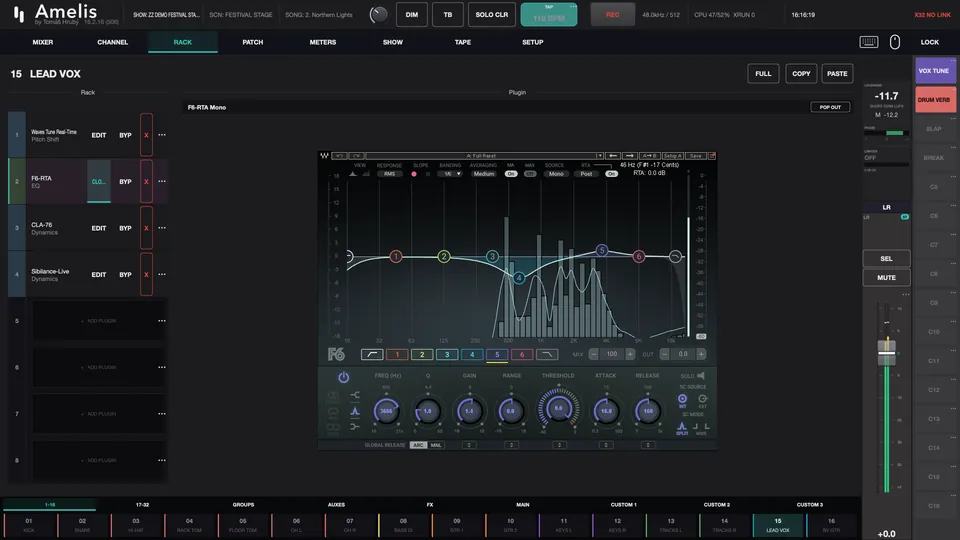The height and width of the screenshot is (540, 960).
Task: Click the THRESHOLD knob
Action: [558, 408]
